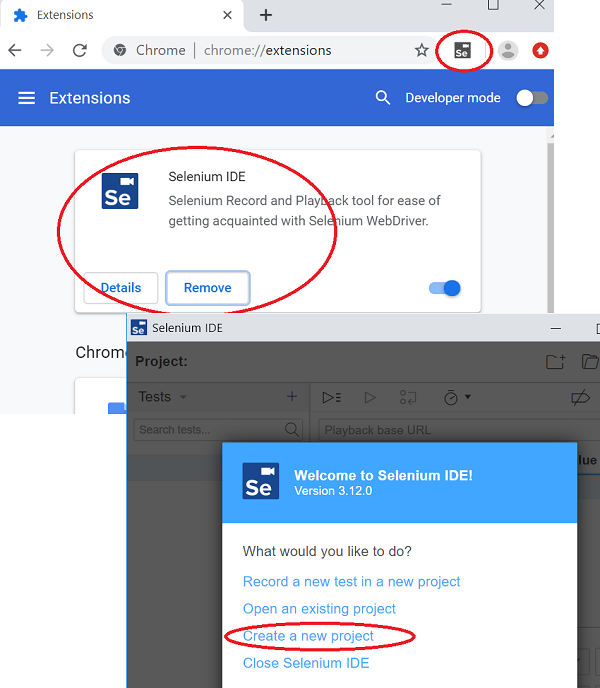Search extensions with the magnifier icon
The image size is (600, 688).
[x=383, y=97]
